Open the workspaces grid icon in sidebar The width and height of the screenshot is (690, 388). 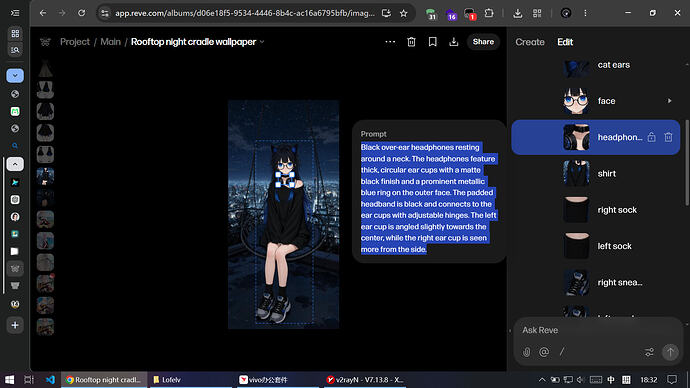click(15, 33)
